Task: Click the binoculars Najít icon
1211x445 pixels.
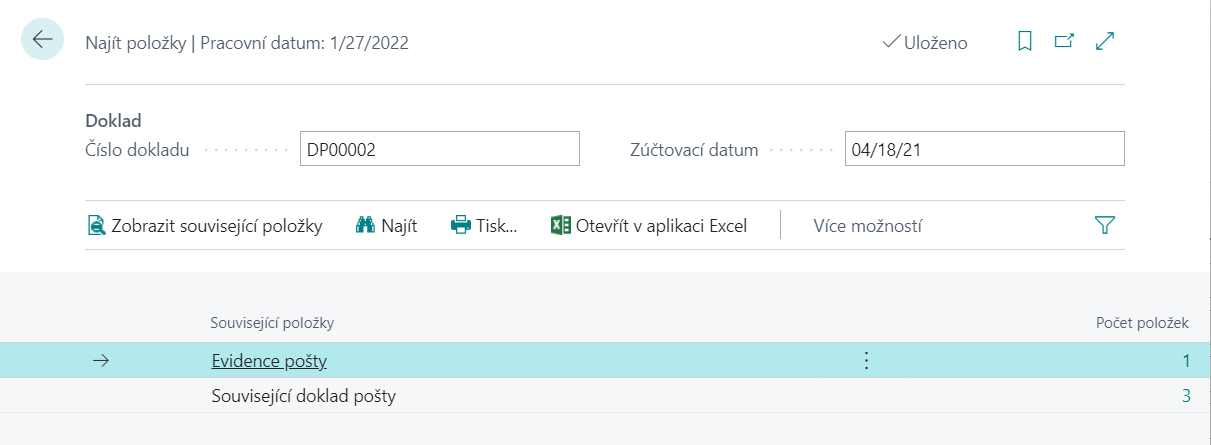Action: (x=365, y=226)
